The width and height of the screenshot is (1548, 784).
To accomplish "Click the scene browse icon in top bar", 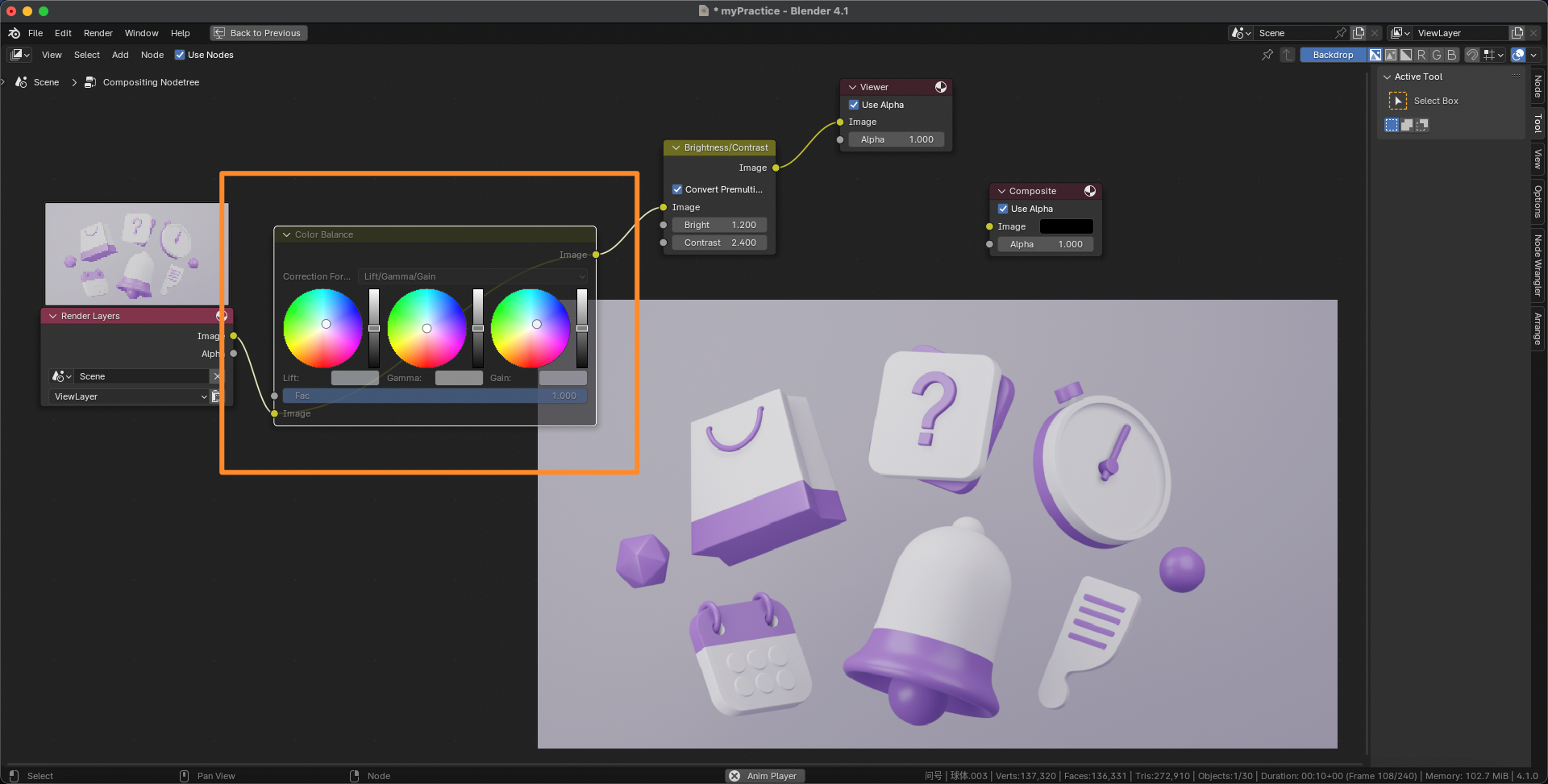I will point(1241,33).
